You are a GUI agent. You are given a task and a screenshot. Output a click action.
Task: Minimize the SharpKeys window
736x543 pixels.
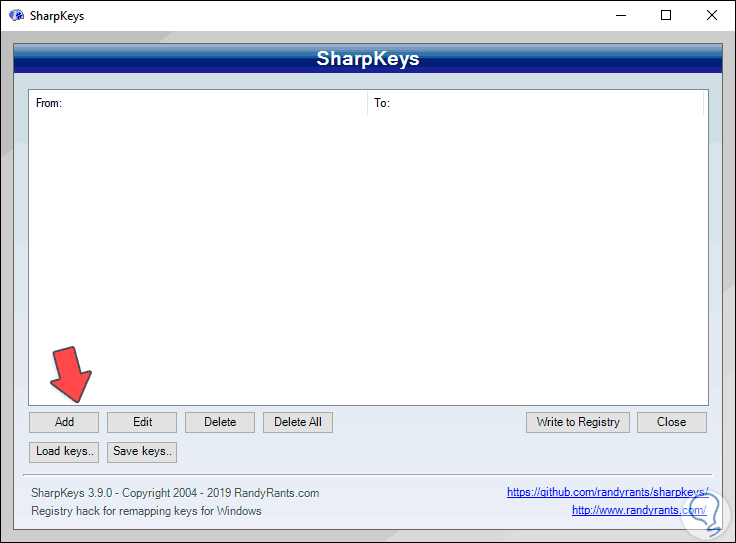pos(621,15)
